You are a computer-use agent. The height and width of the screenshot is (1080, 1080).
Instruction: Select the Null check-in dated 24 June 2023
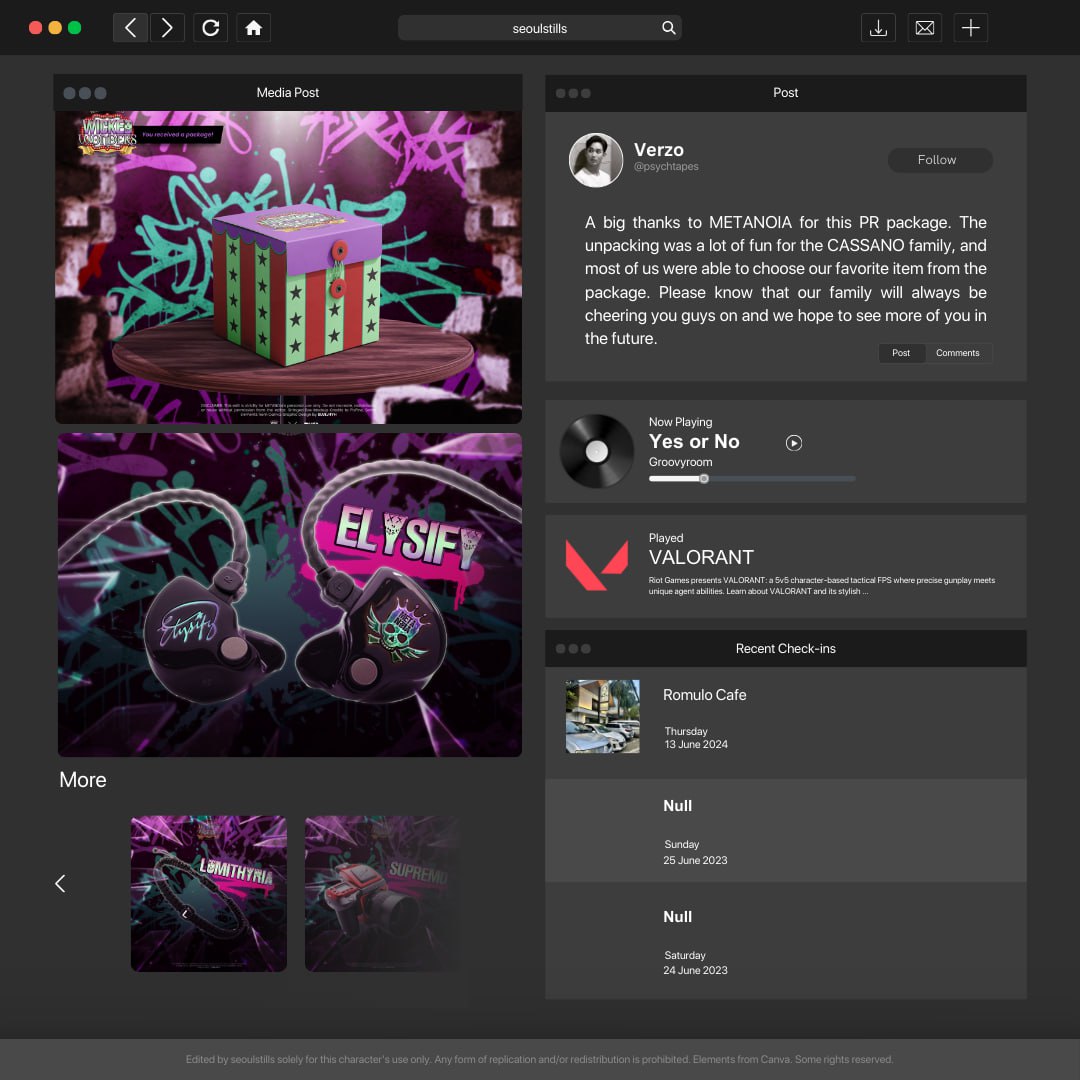[x=786, y=941]
